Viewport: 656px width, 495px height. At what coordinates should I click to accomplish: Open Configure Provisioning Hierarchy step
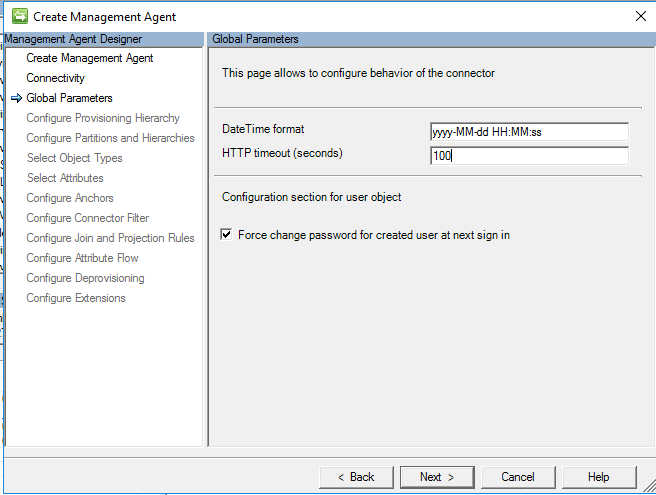point(103,118)
